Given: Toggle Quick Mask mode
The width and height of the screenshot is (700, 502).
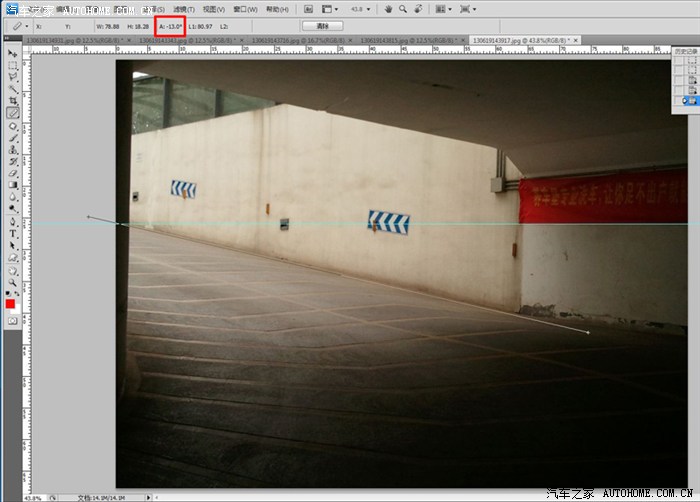Looking at the screenshot, I should pos(12,321).
